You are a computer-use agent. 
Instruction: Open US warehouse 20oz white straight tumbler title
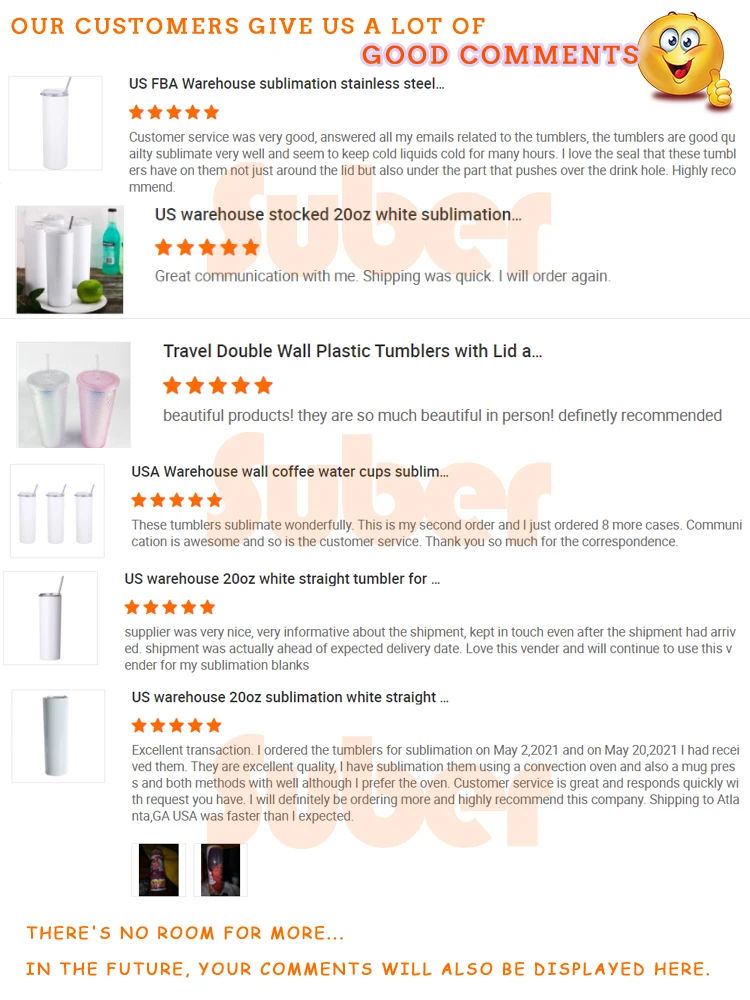(282, 579)
